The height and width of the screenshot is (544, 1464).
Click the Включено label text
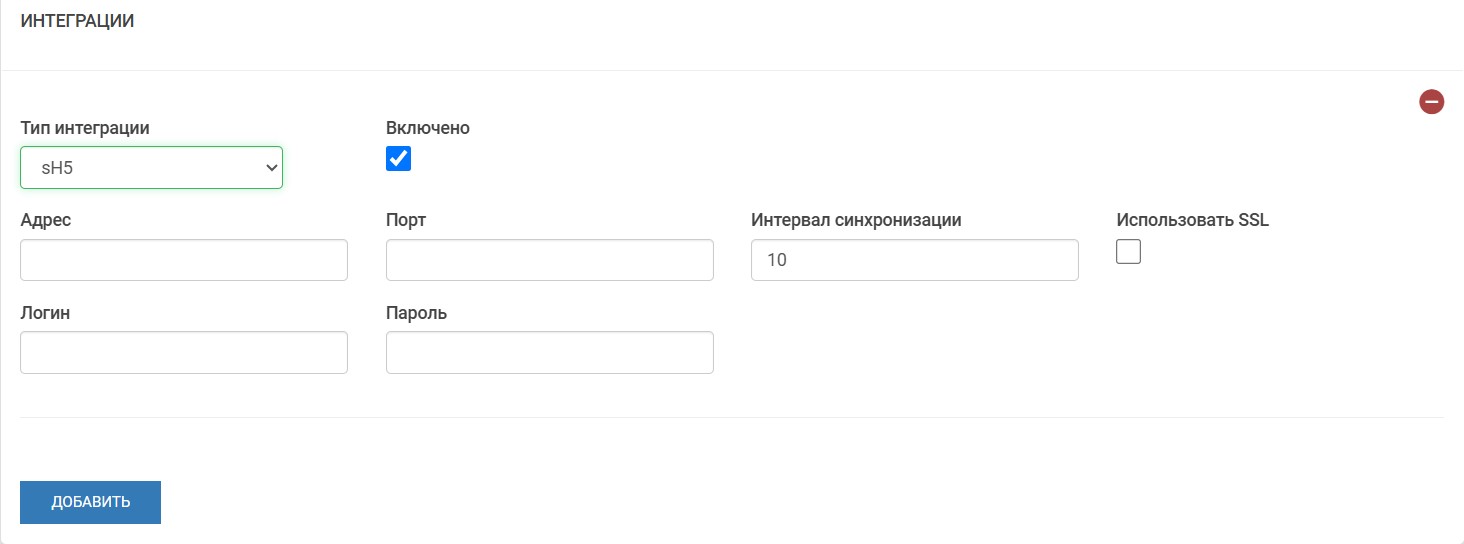click(428, 128)
